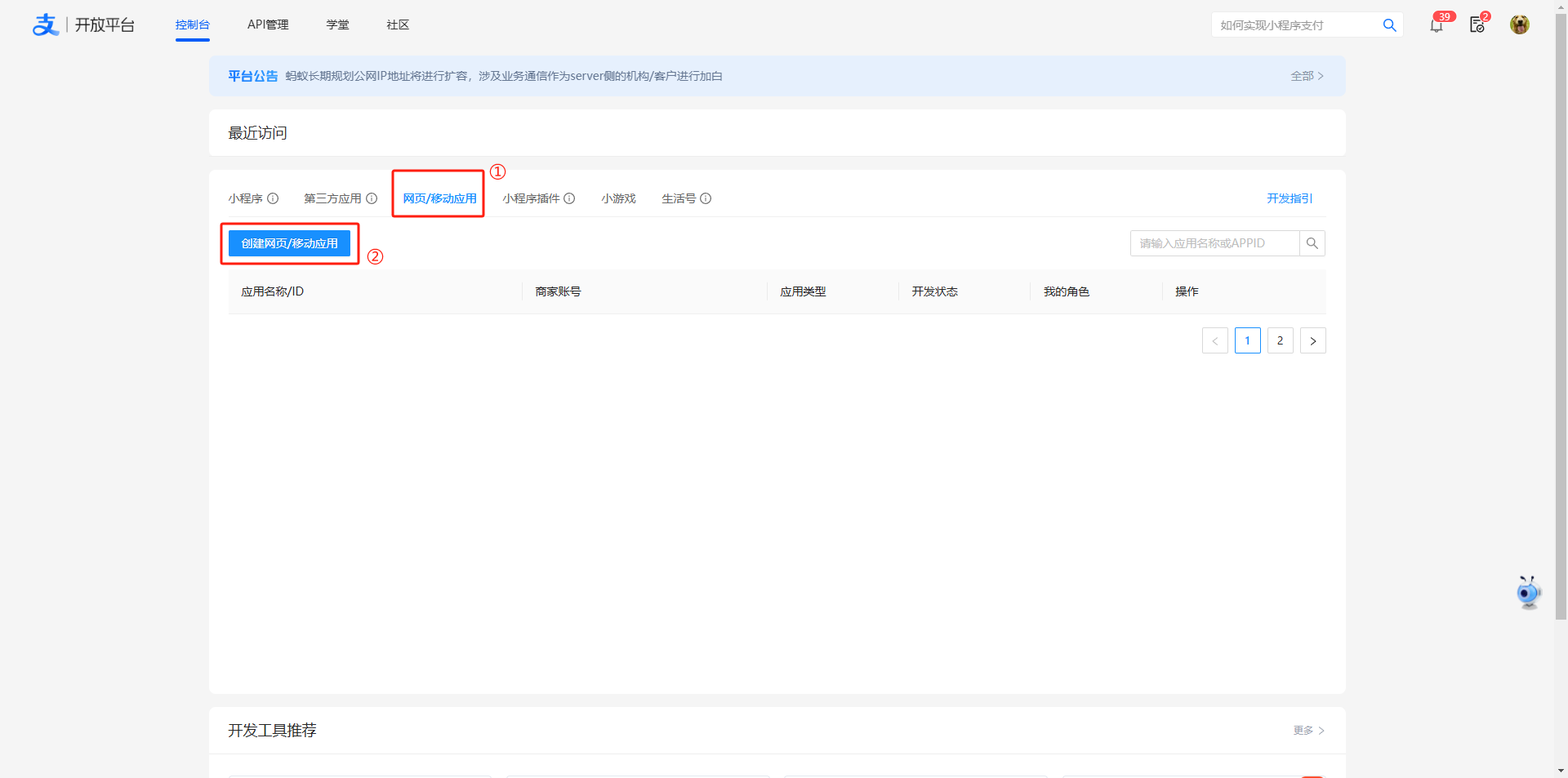
Task: Go to next page arrow
Action: point(1312,341)
